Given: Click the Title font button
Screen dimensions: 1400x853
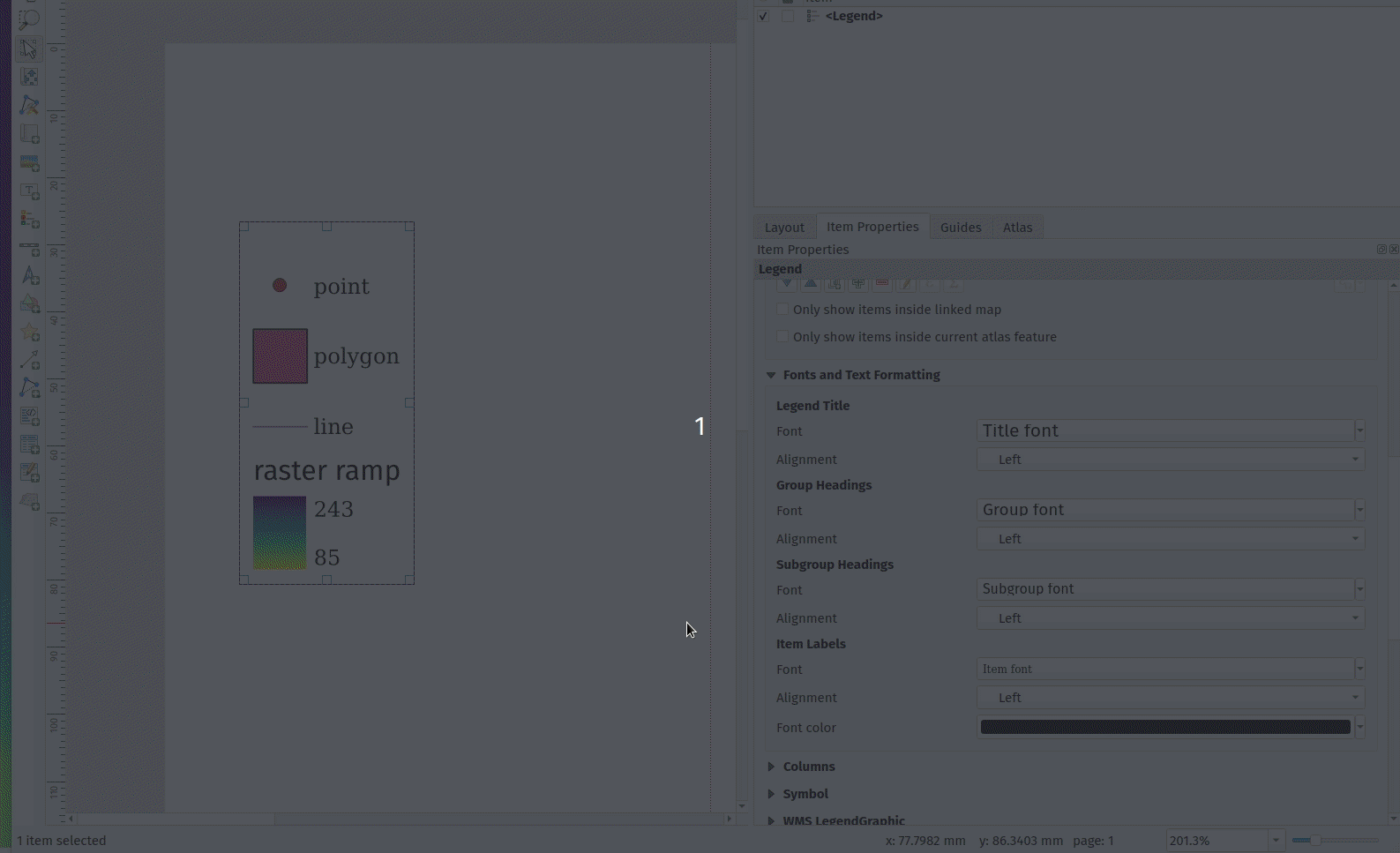Looking at the screenshot, I should pyautogui.click(x=1164, y=430).
